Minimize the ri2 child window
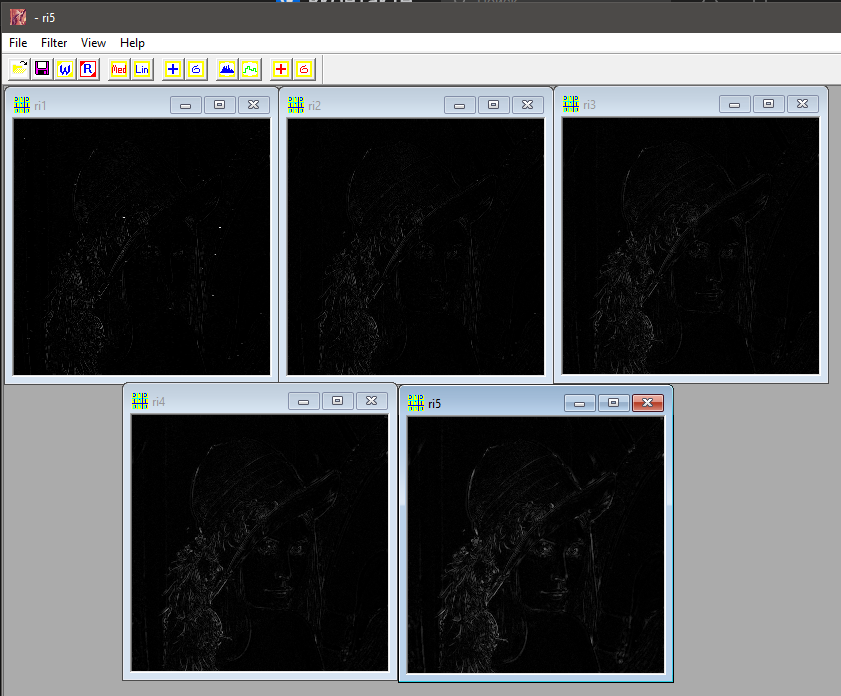The height and width of the screenshot is (696, 841). click(x=460, y=105)
